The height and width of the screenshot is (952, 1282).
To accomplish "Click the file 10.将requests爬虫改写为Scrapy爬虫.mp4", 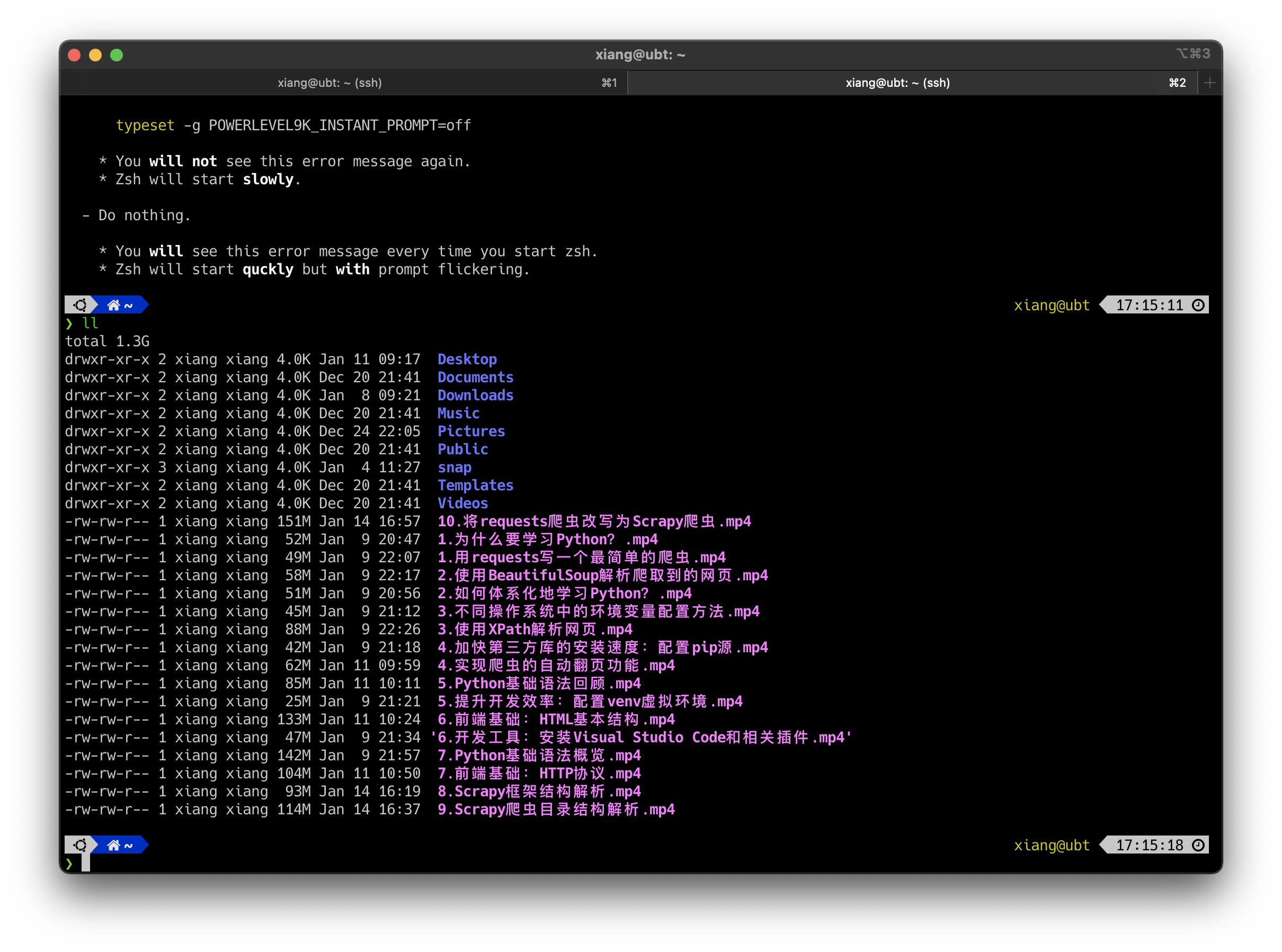I will pyautogui.click(x=594, y=521).
